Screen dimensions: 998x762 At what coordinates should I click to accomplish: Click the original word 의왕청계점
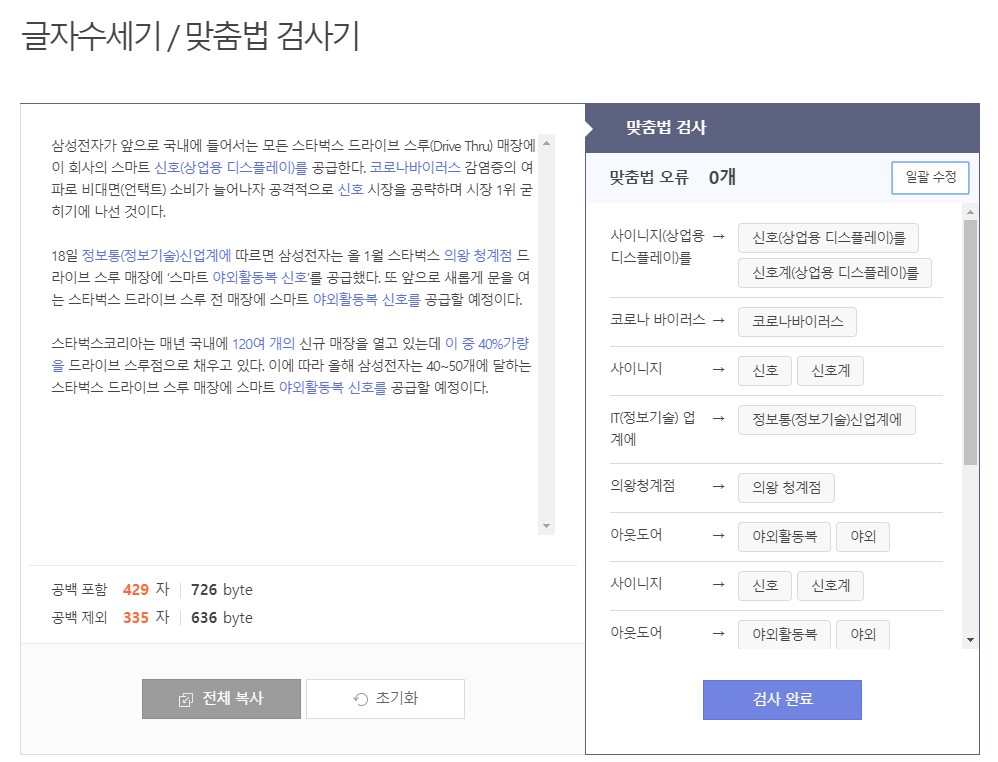pos(642,486)
